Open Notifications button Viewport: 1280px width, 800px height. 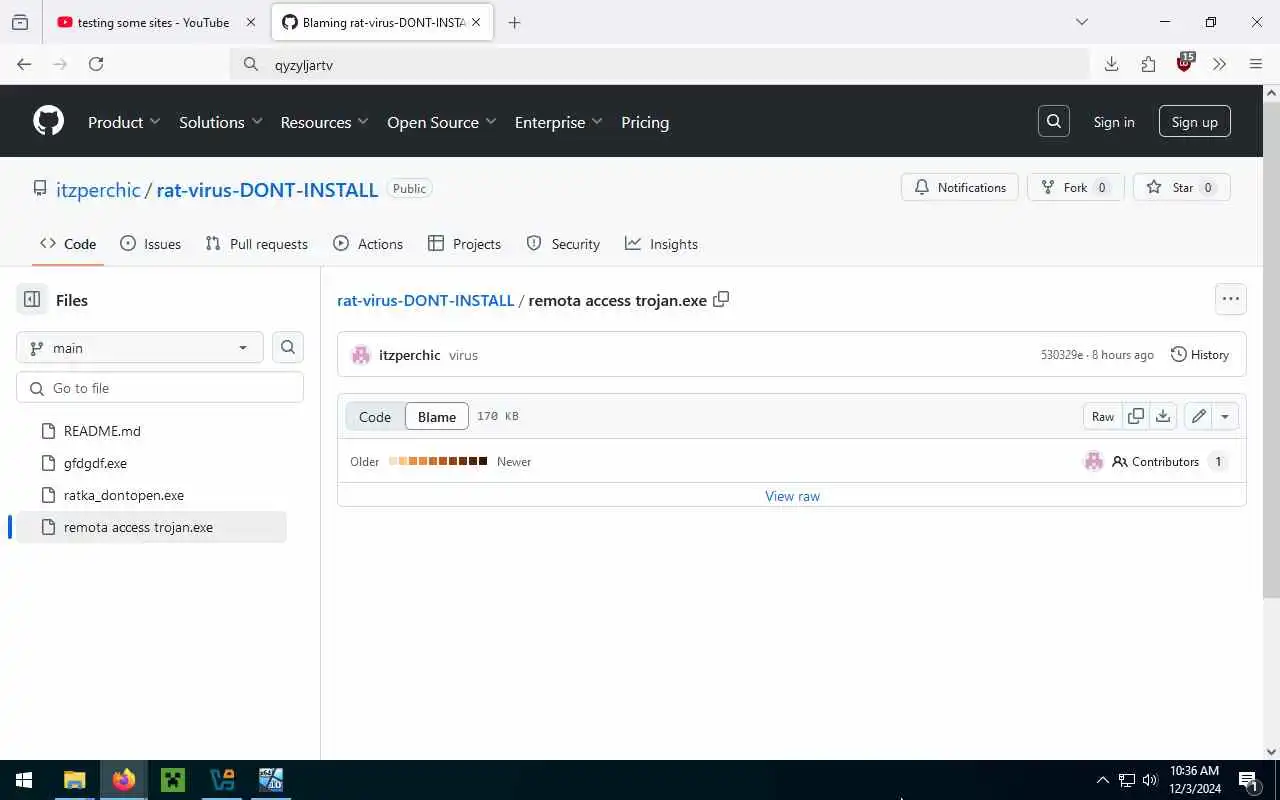960,187
